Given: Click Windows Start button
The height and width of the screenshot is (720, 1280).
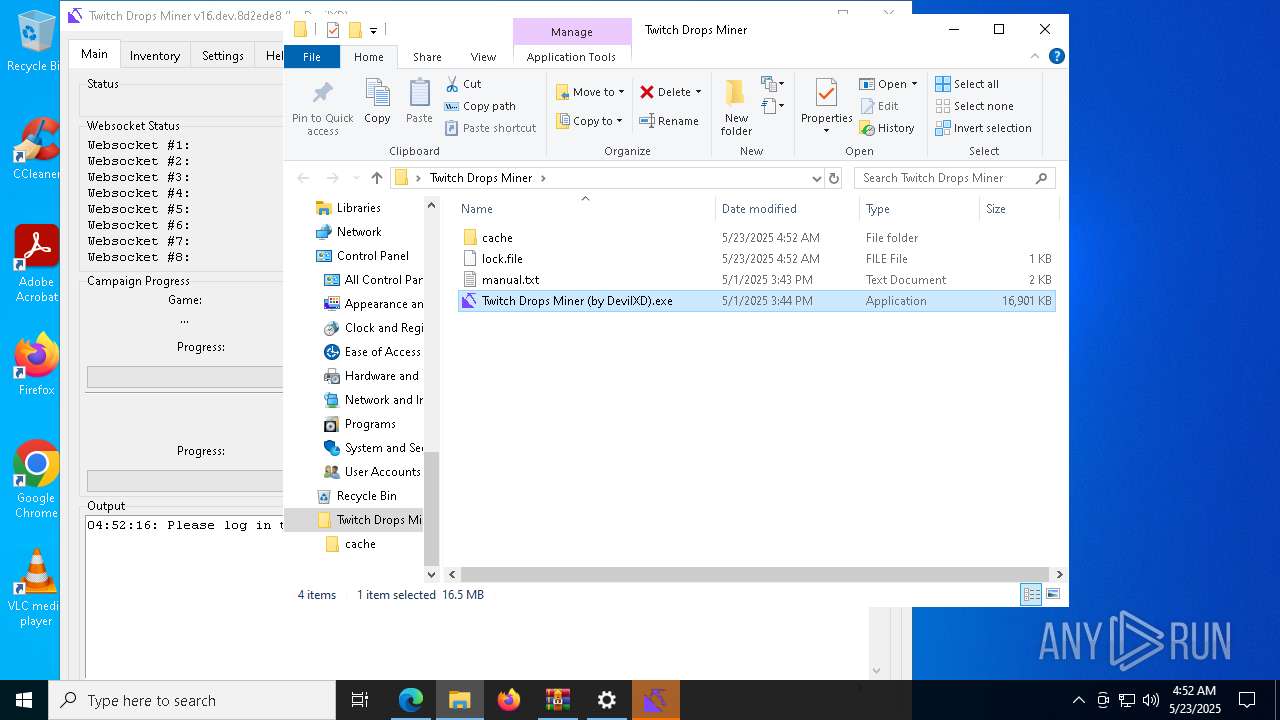Looking at the screenshot, I should tap(24, 700).
